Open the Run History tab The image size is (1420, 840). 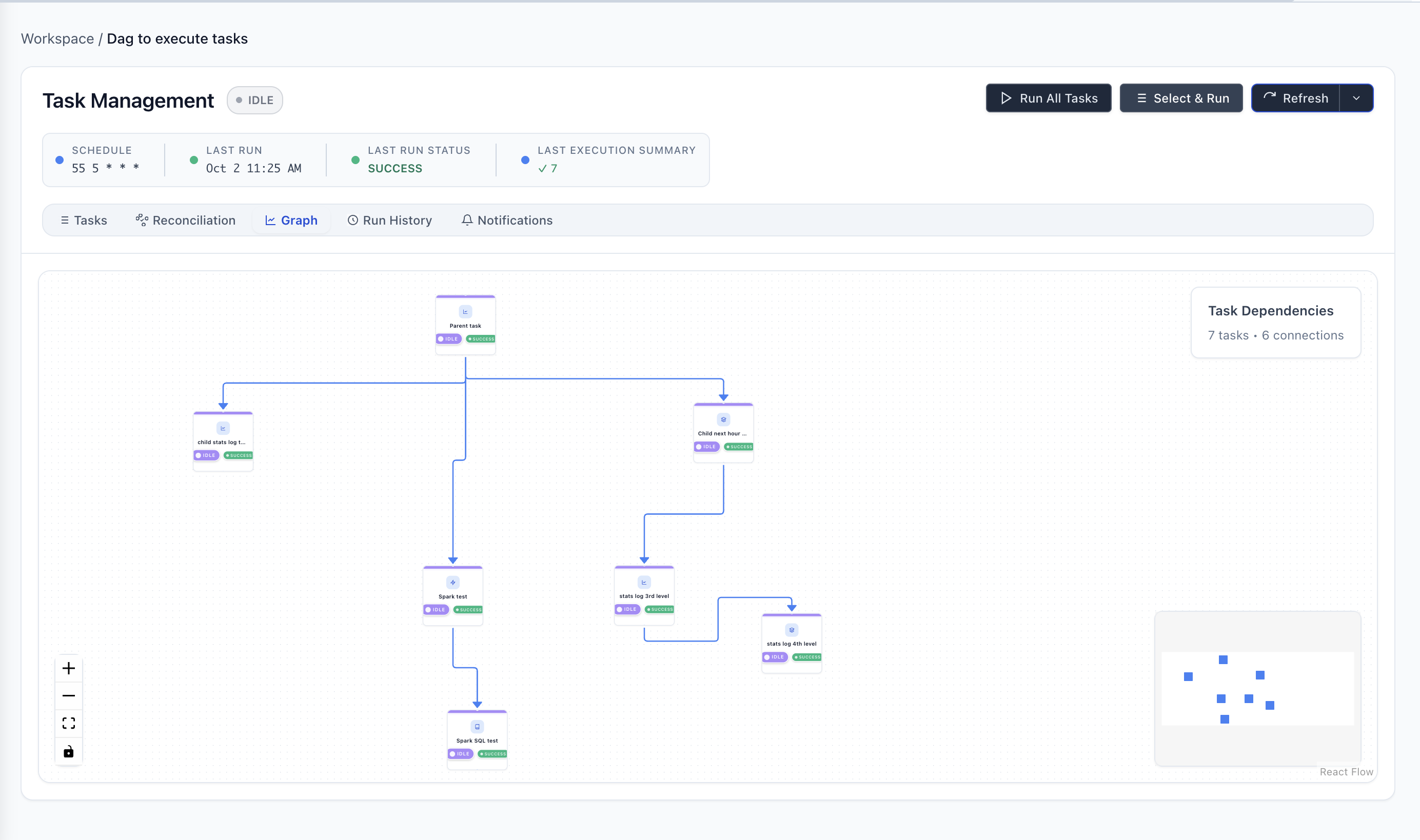(x=389, y=220)
